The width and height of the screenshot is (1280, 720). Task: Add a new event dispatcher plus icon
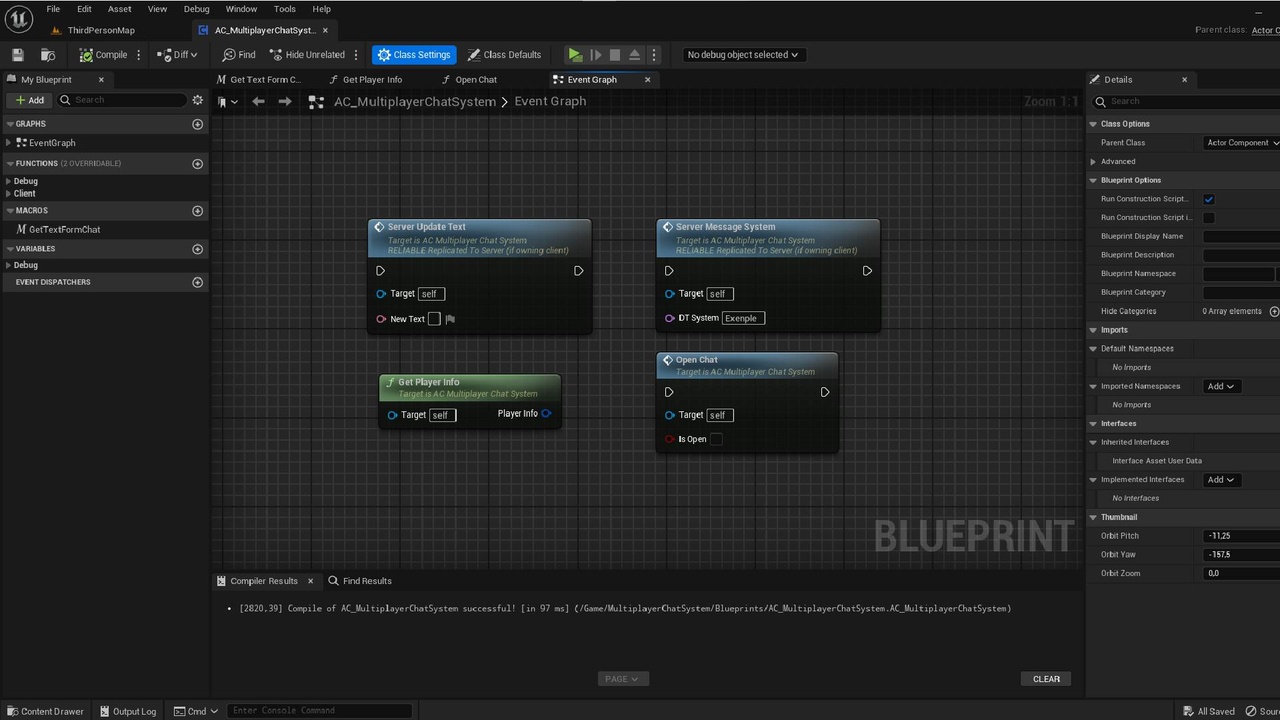(x=197, y=282)
